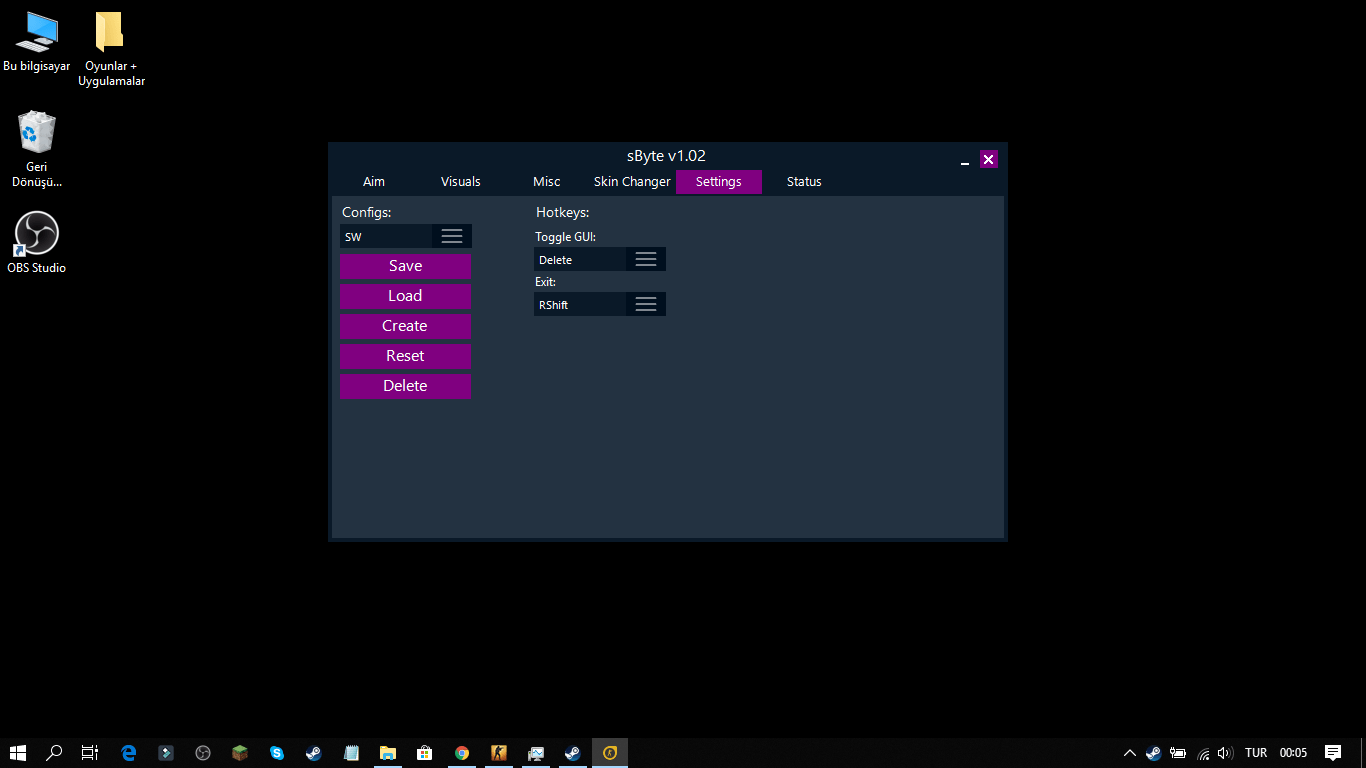Open the Aim tab
This screenshot has height=768, width=1366.
pyautogui.click(x=374, y=182)
